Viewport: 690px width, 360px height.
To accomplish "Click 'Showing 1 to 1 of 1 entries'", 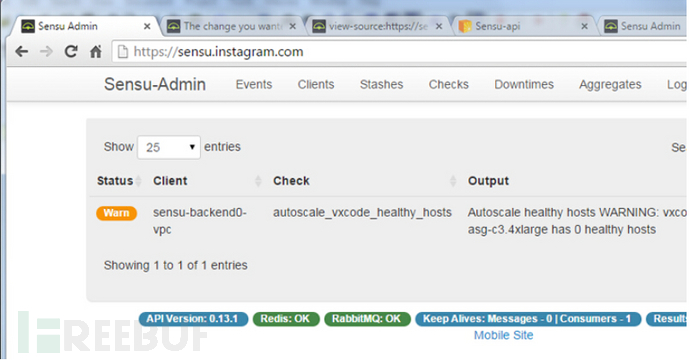I will click(x=176, y=265).
